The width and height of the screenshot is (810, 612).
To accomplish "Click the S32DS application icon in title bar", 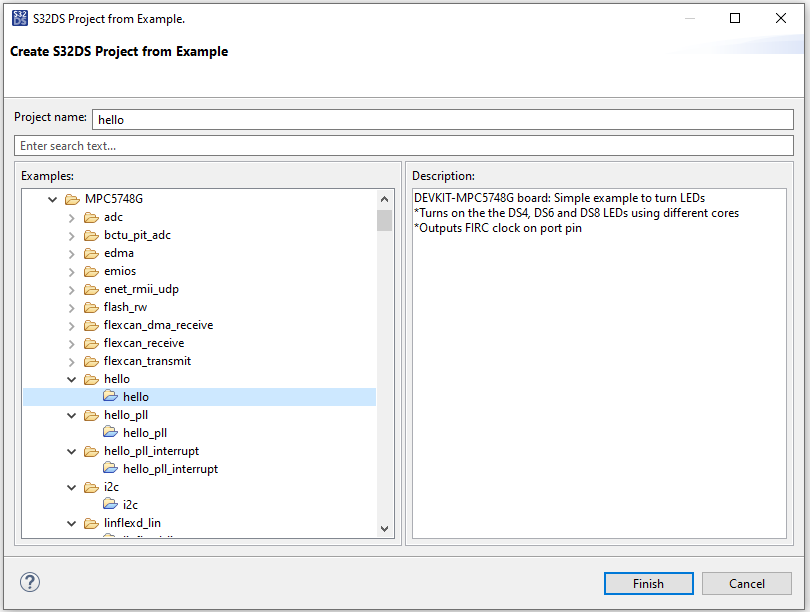I will coord(20,18).
